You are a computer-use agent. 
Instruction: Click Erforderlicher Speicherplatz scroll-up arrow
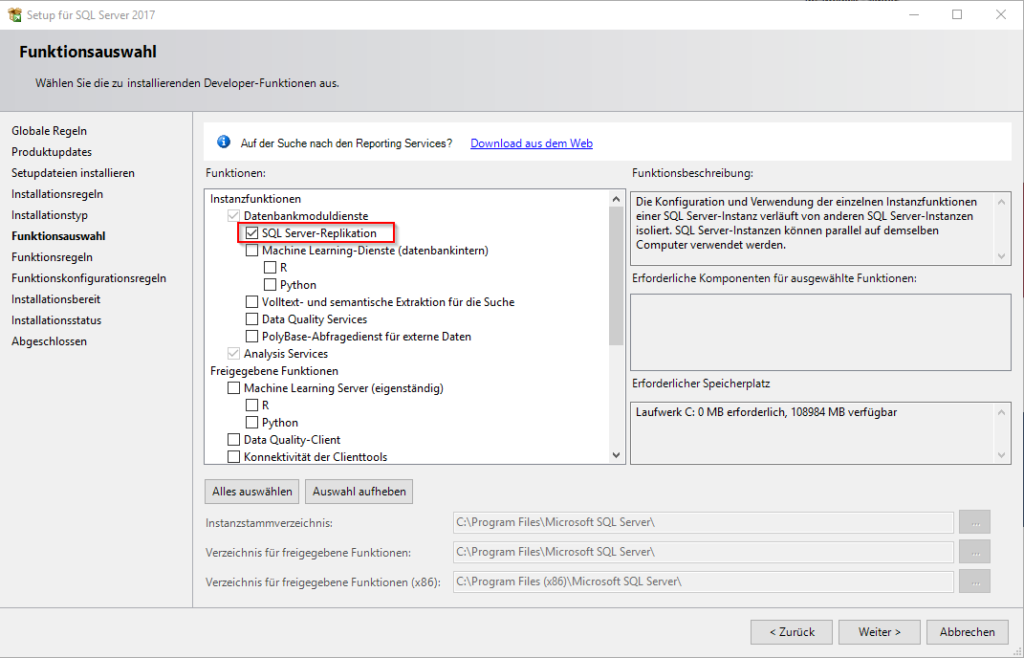[x=1002, y=412]
